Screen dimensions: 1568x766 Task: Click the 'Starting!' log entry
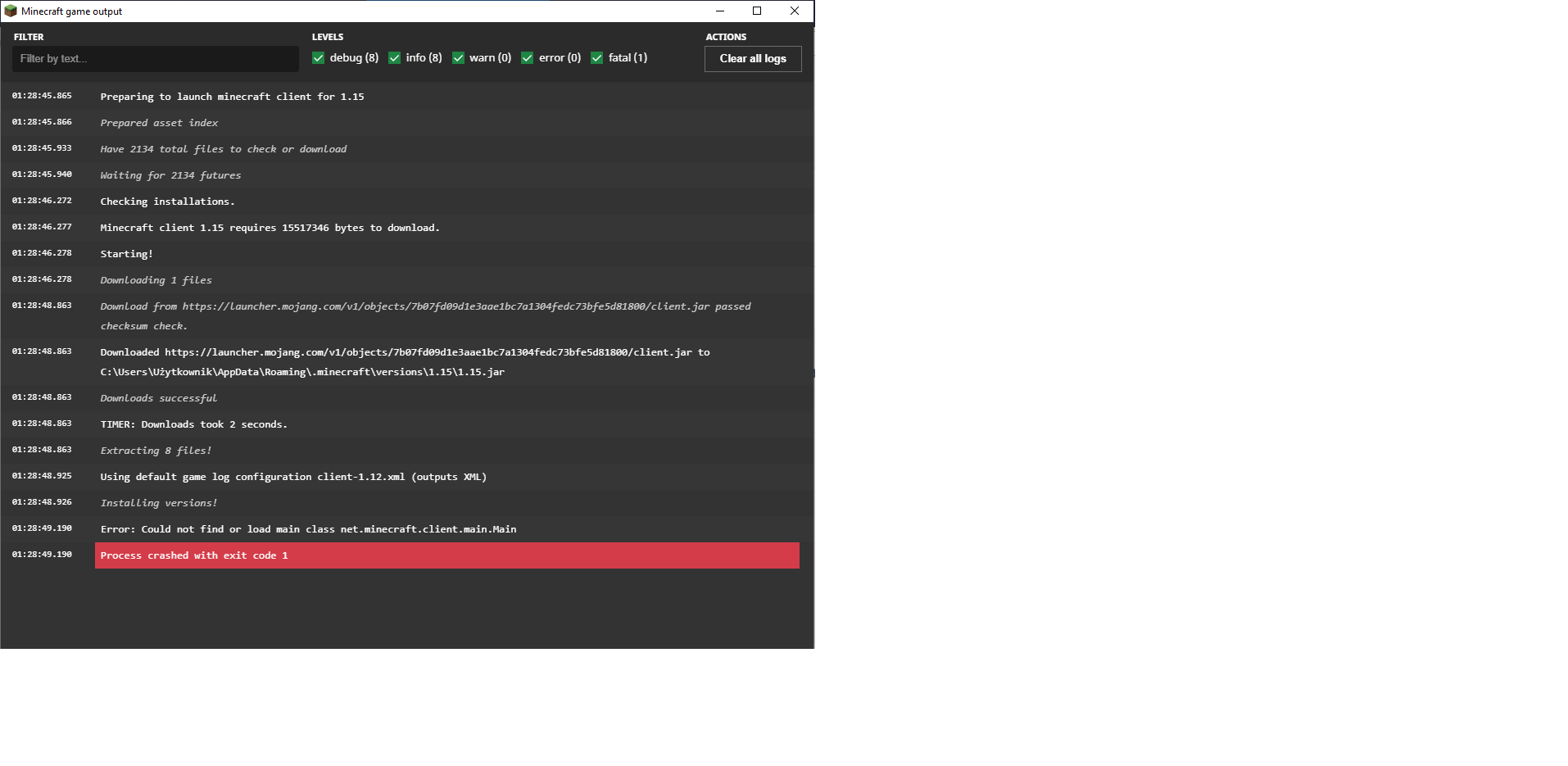point(127,254)
